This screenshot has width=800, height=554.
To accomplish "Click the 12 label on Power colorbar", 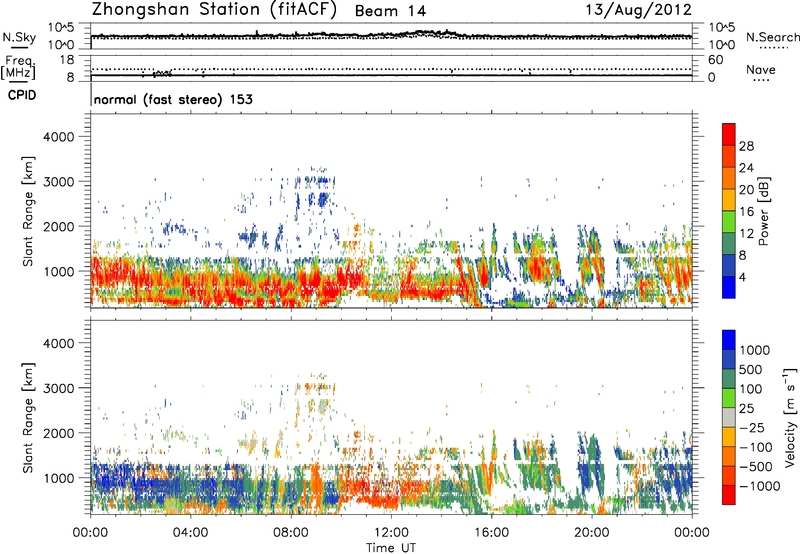I will pos(746,234).
